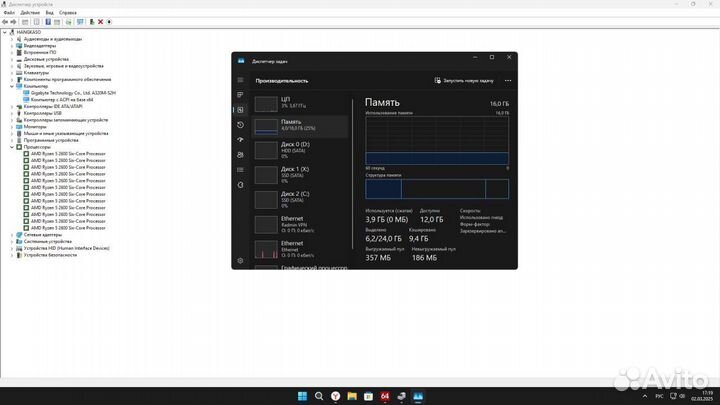720x405 pixels.
Task: Switch to Task Manager taskbar icon
Action: [x=418, y=396]
